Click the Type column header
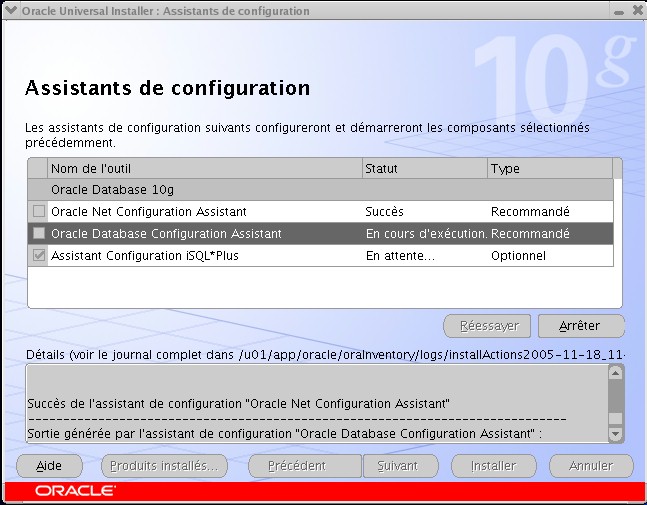The image size is (647, 505). click(550, 168)
